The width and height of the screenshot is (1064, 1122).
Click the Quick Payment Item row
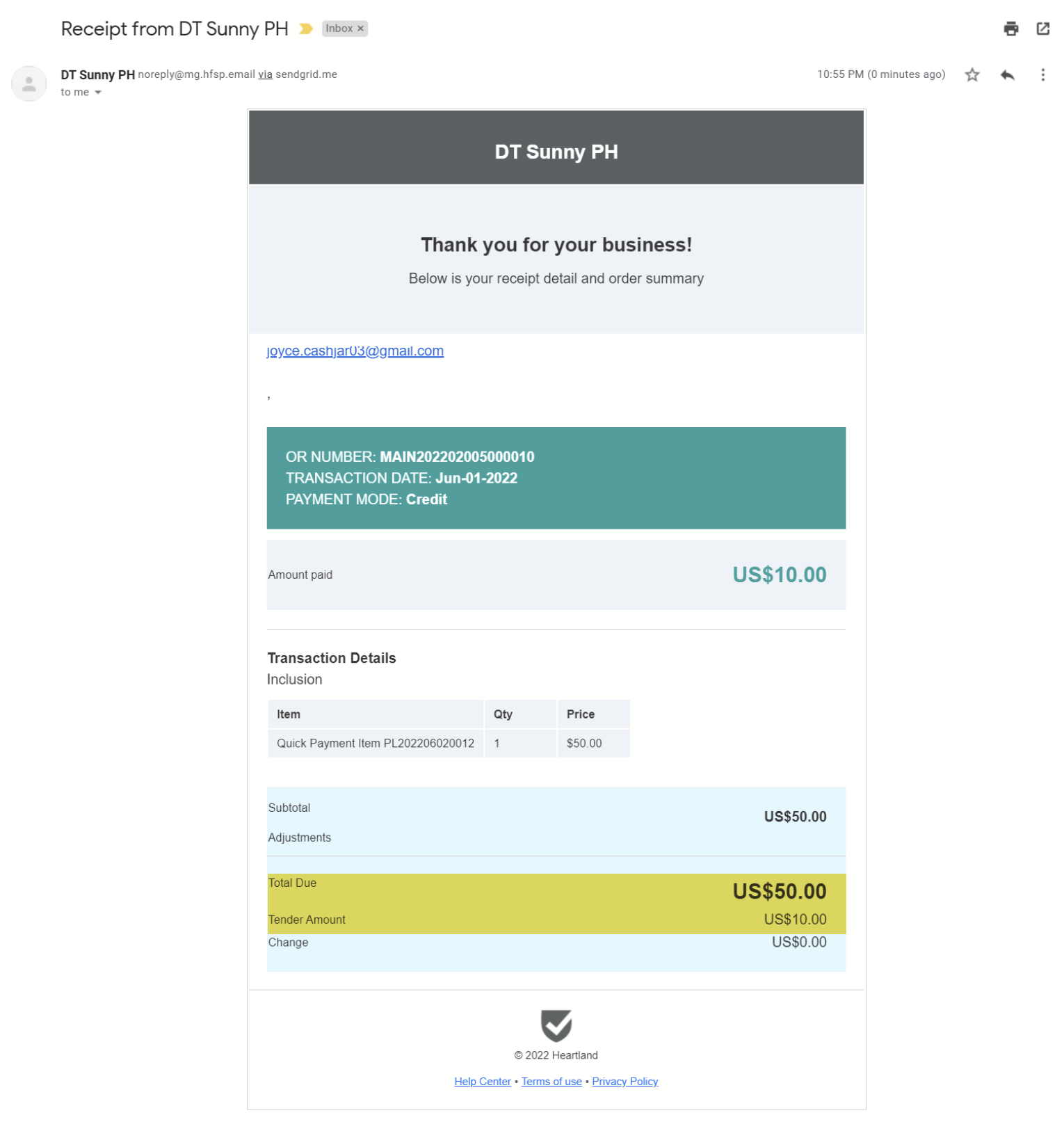click(x=376, y=744)
